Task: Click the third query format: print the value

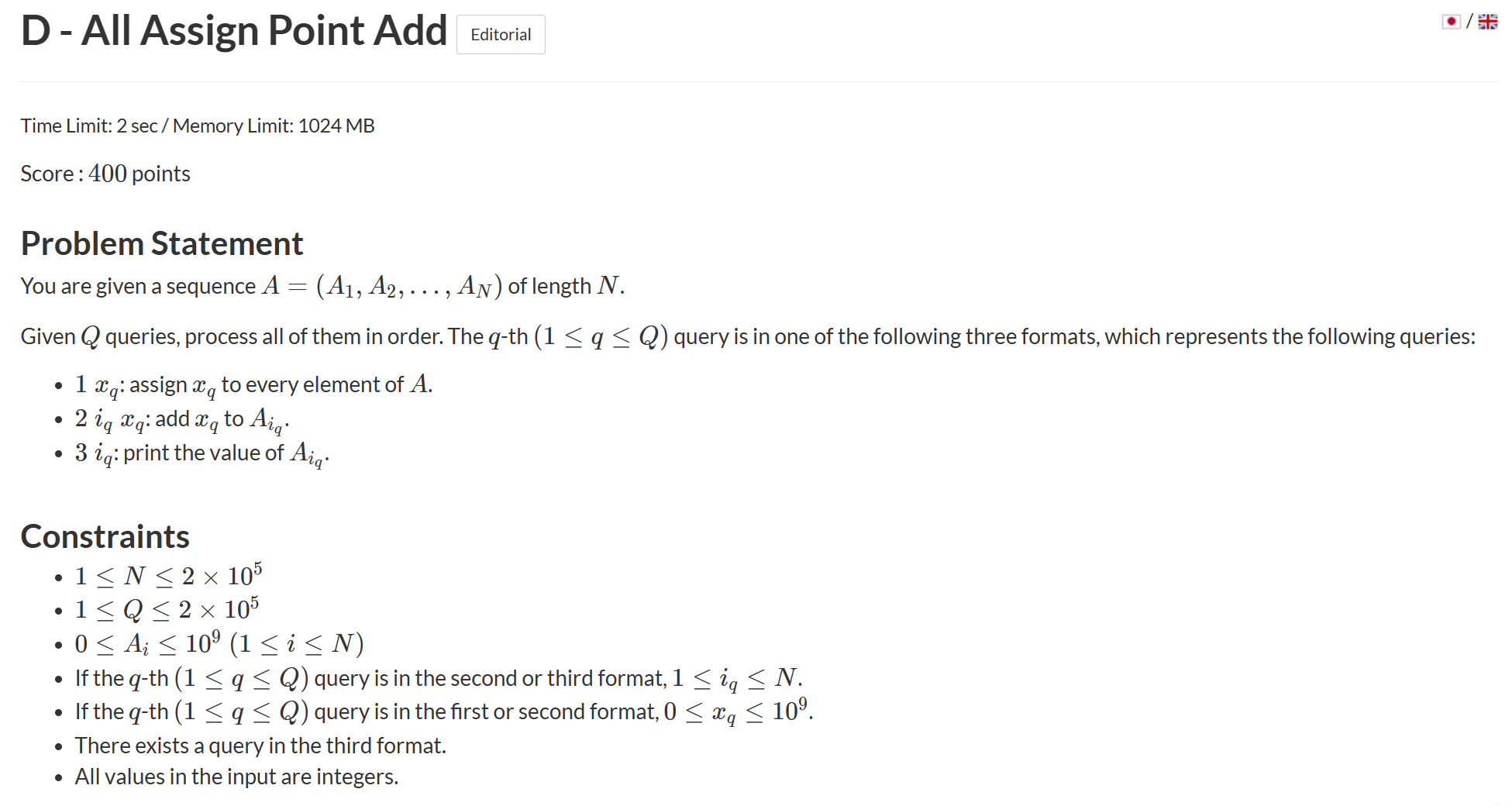Action: point(202,454)
